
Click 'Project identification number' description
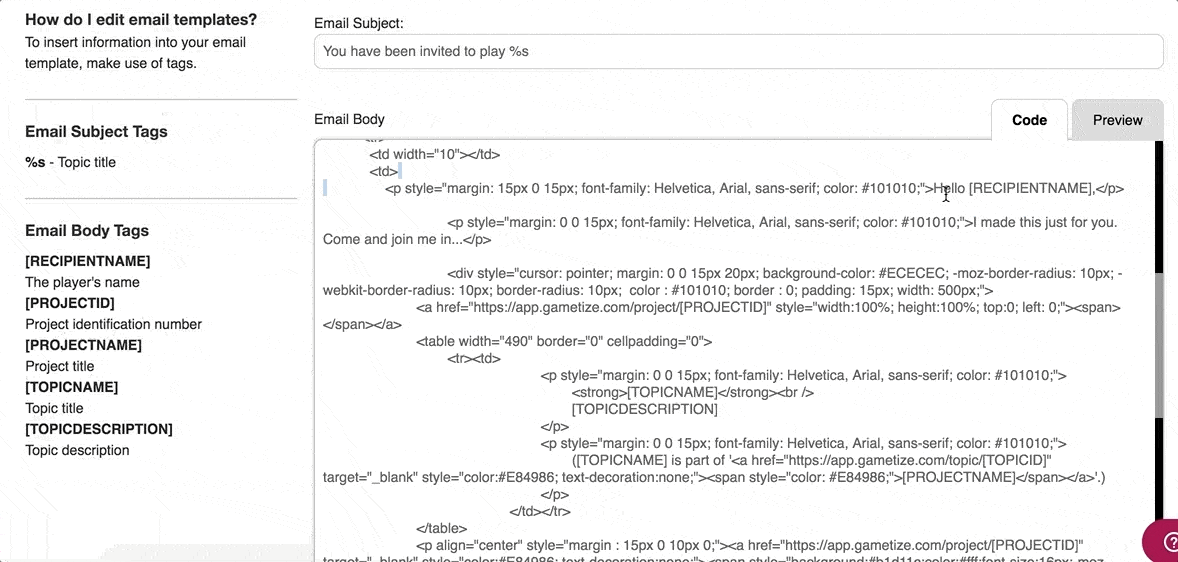click(113, 325)
